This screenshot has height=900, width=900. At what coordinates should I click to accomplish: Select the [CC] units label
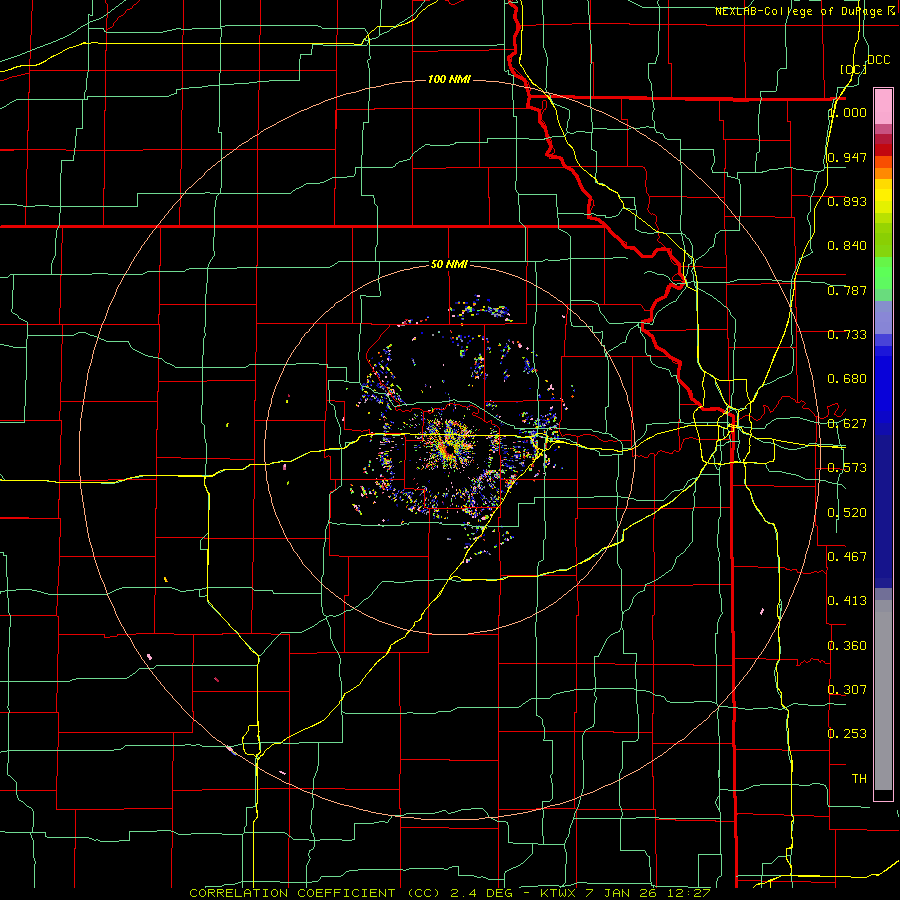(x=853, y=69)
